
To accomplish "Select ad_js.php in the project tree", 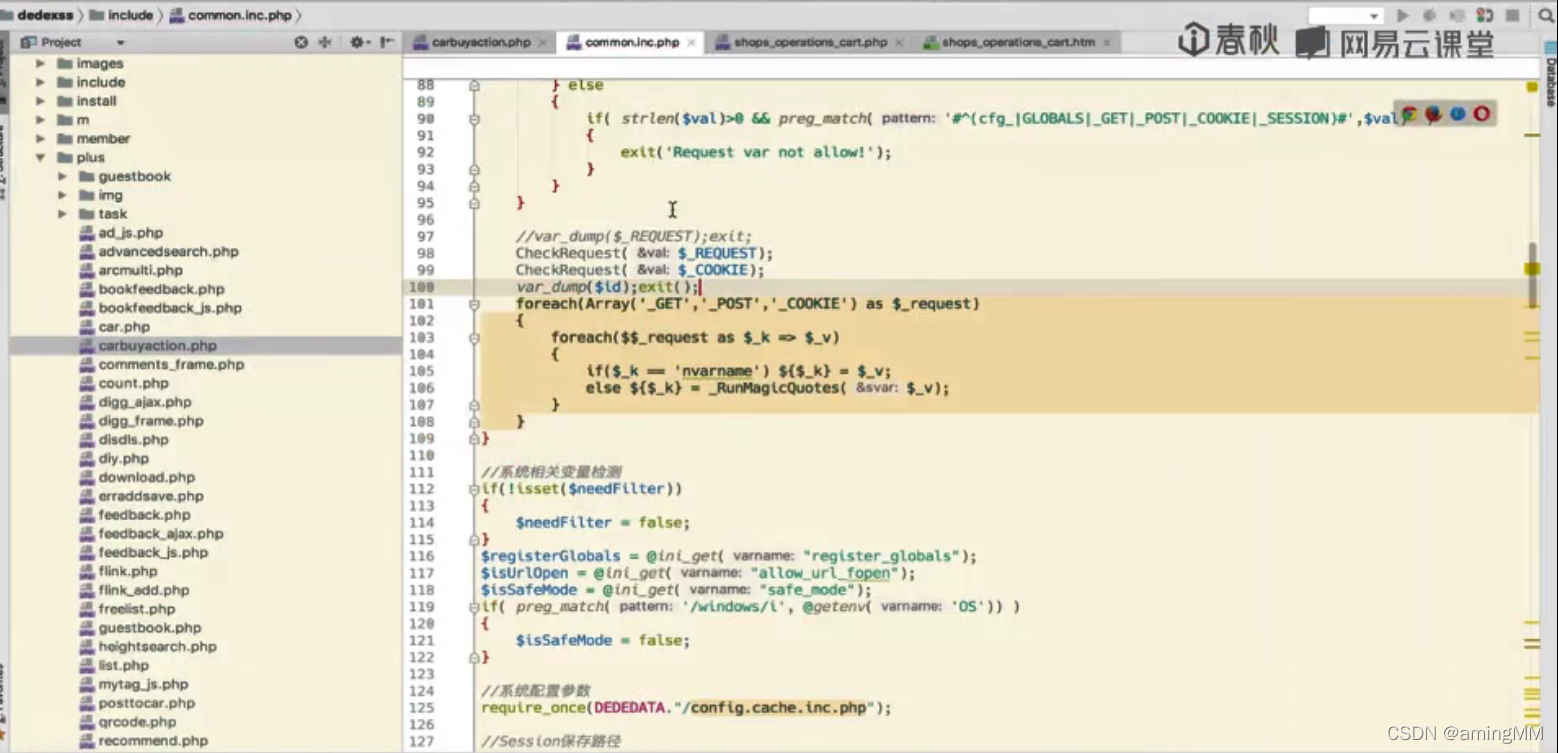I will pyautogui.click(x=130, y=233).
